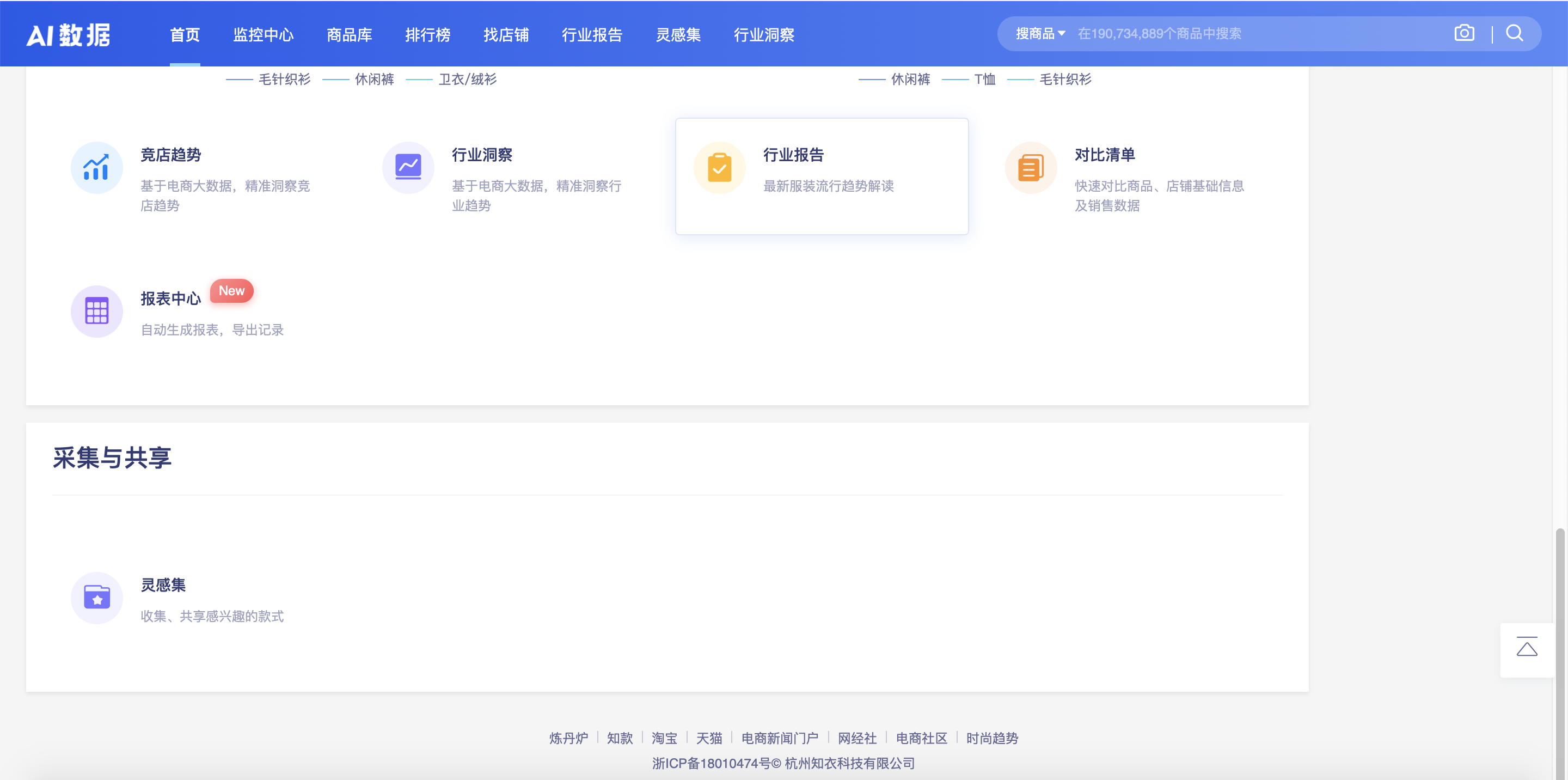Image resolution: width=1568 pixels, height=780 pixels.
Task: Click the product search input field
Action: click(x=1187, y=33)
